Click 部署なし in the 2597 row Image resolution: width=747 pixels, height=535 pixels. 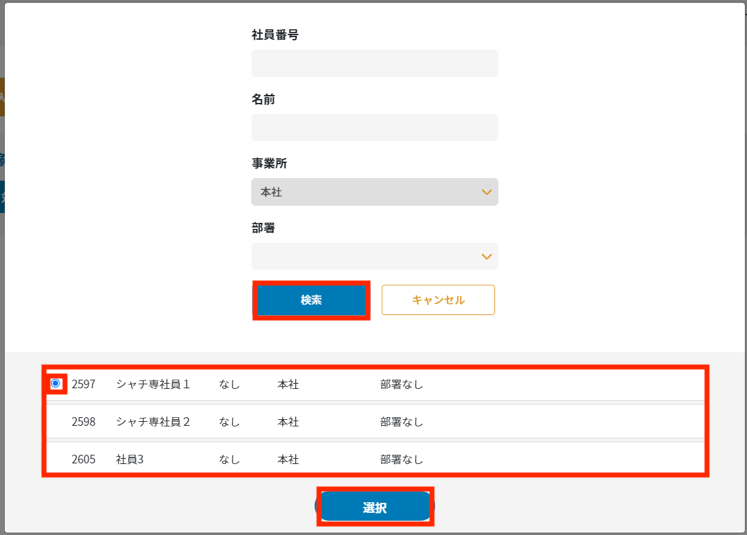(x=402, y=384)
